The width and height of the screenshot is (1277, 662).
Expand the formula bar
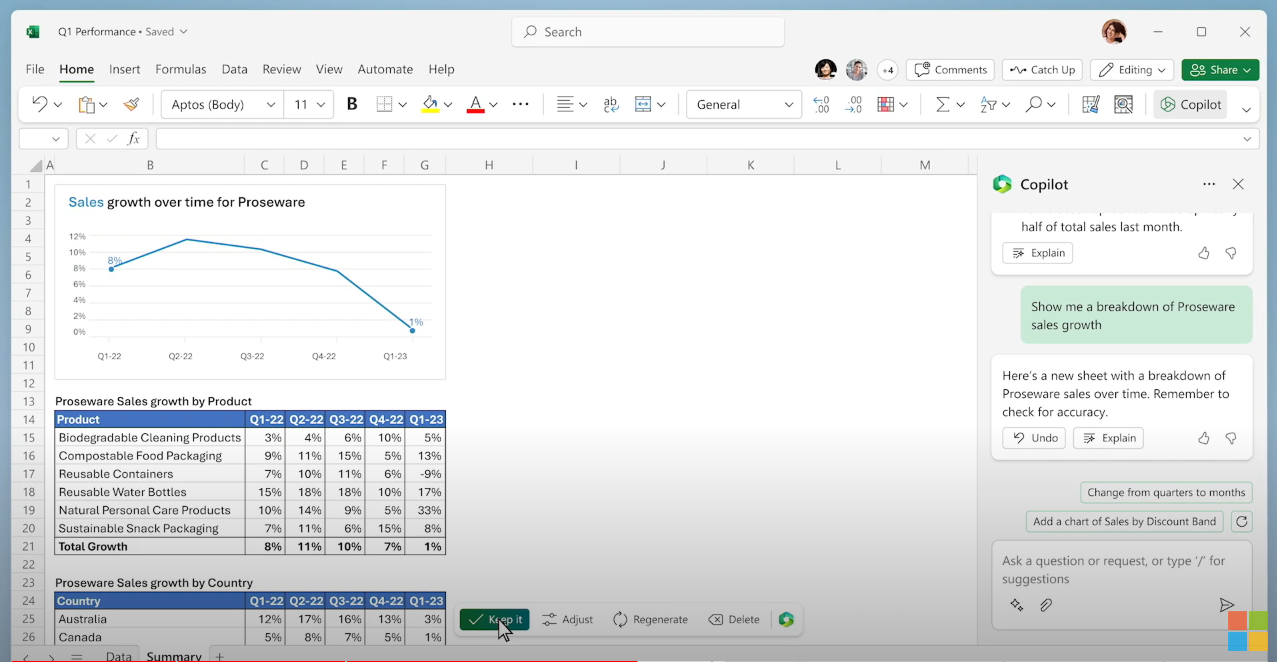click(x=1247, y=139)
